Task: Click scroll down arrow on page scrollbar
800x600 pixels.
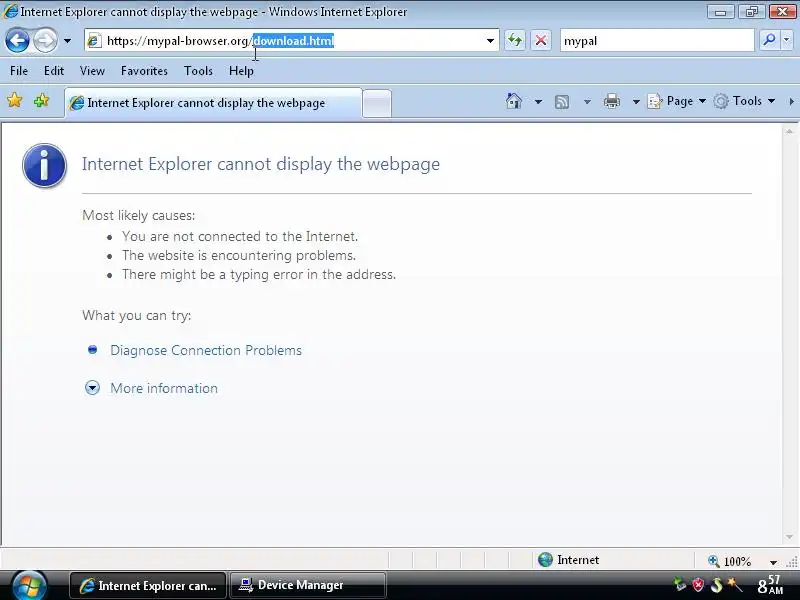Action: (x=789, y=537)
